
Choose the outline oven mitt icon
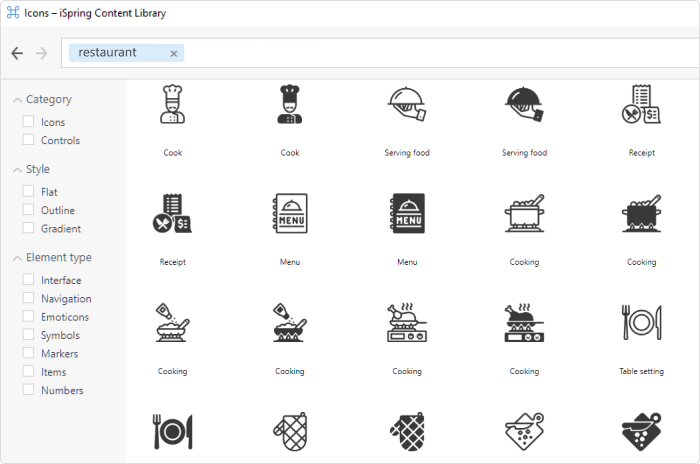point(290,431)
